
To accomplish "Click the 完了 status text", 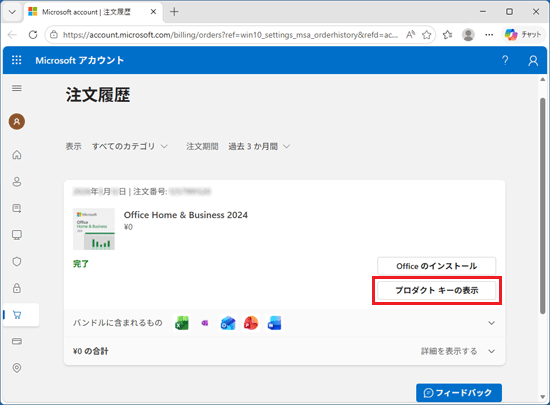I will [81, 264].
